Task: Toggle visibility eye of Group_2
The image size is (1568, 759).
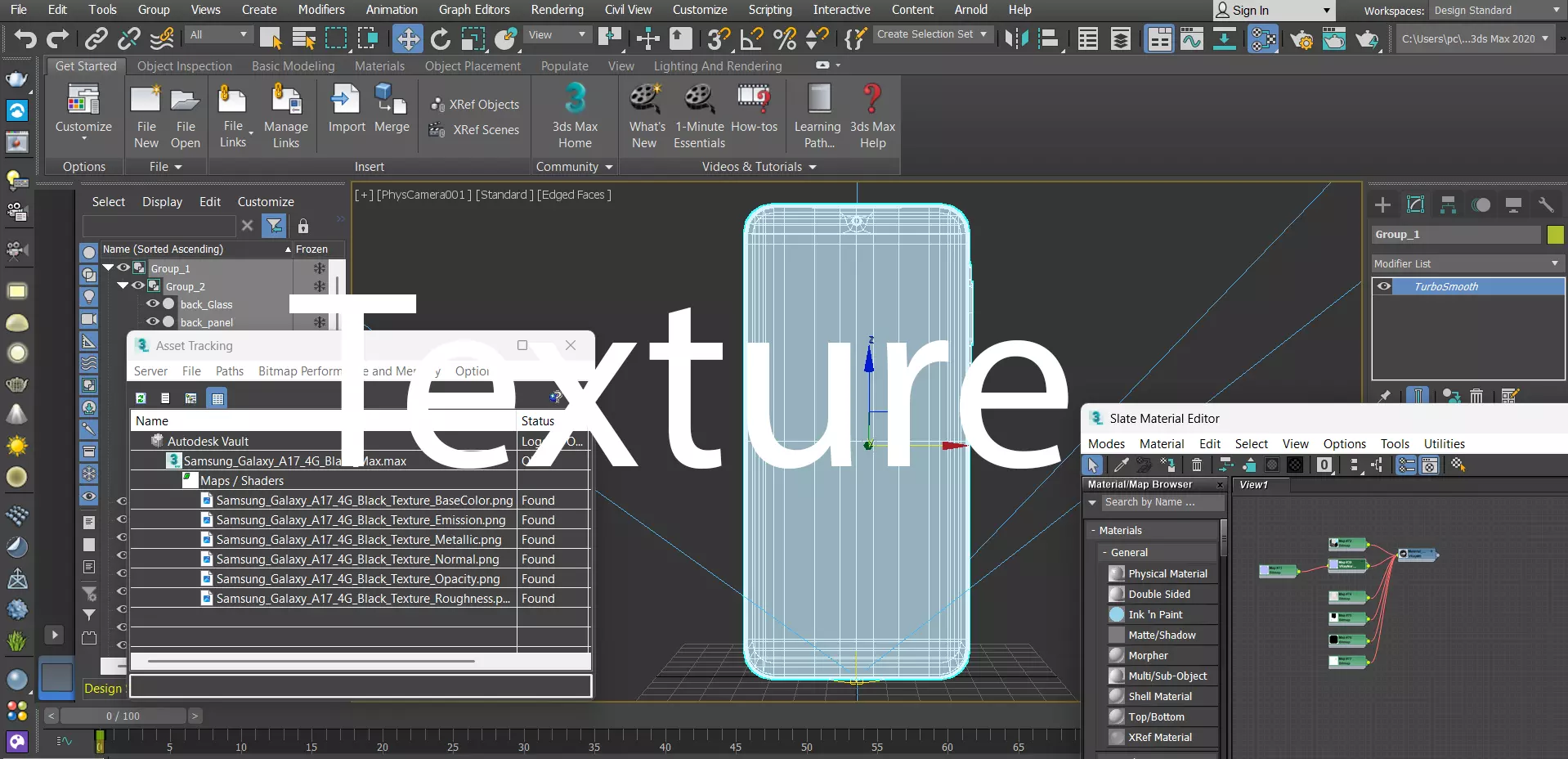Action: (138, 285)
